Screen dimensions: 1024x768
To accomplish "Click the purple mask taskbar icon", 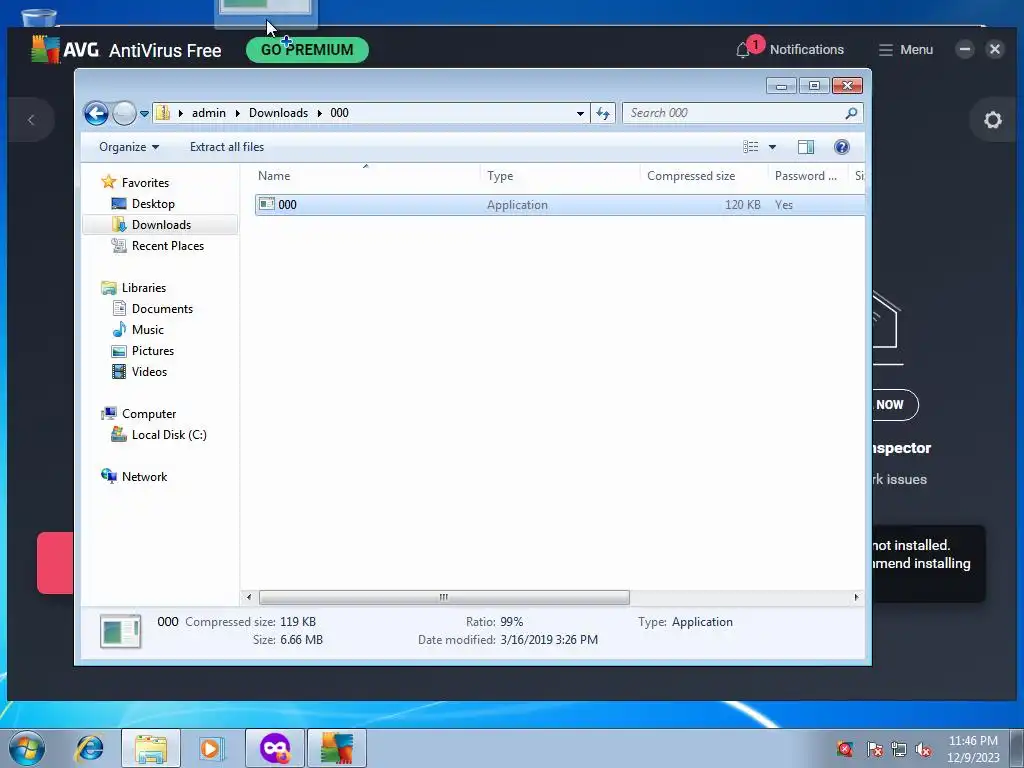I will tap(275, 748).
